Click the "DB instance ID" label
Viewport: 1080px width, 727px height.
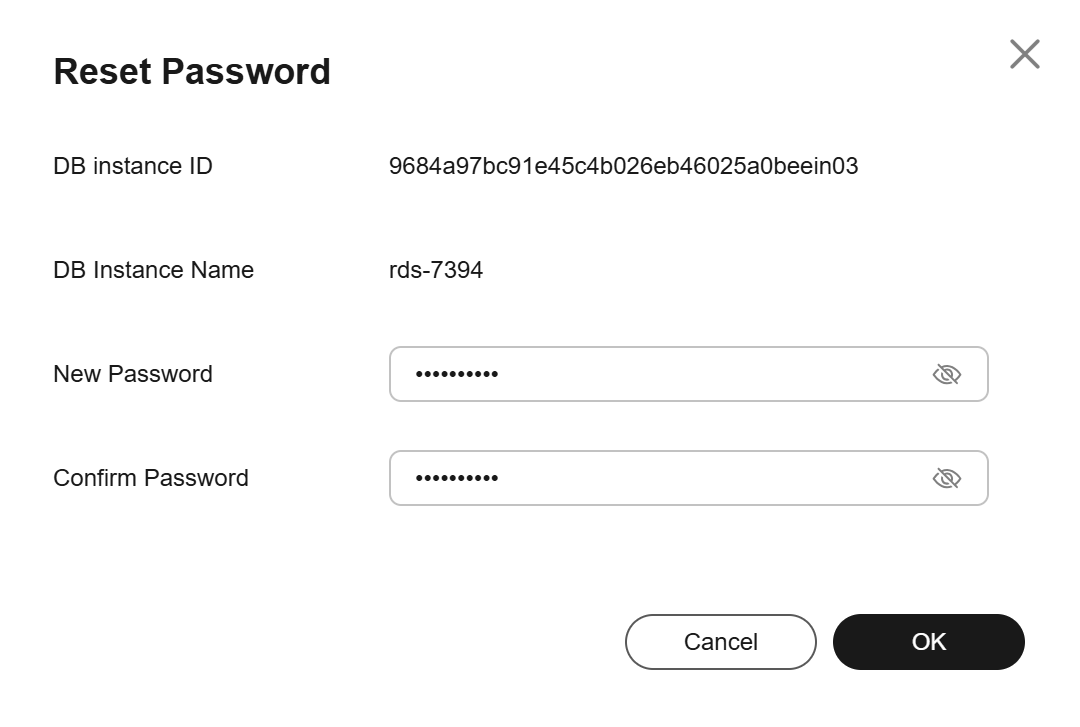coord(133,166)
